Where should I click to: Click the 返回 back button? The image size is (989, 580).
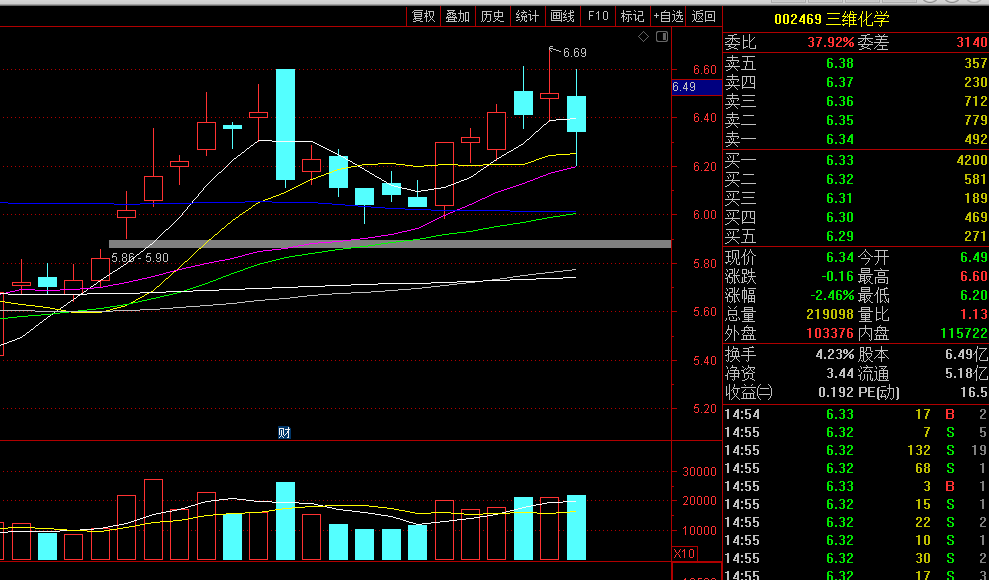[704, 16]
